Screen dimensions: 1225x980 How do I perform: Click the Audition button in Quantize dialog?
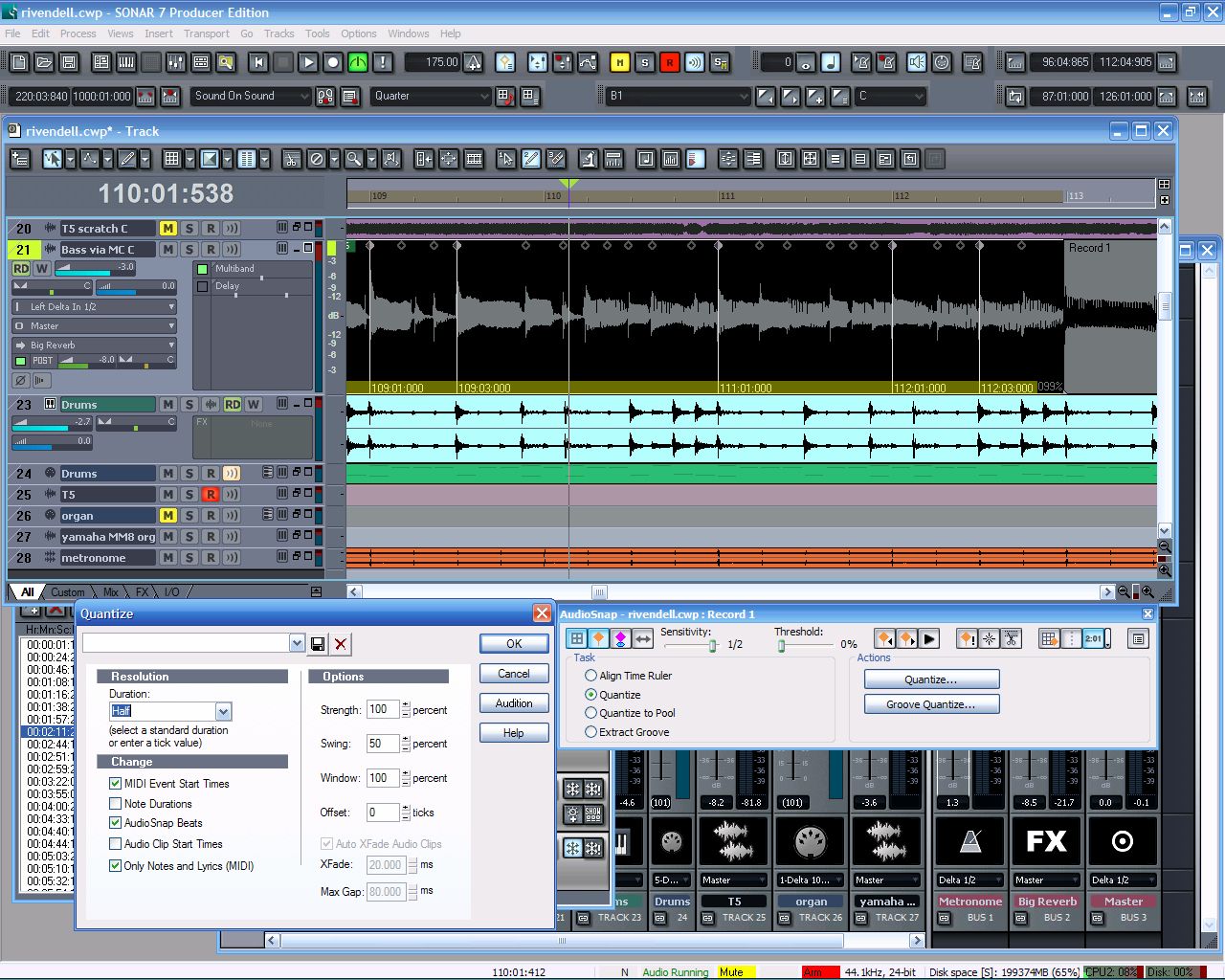tap(514, 703)
